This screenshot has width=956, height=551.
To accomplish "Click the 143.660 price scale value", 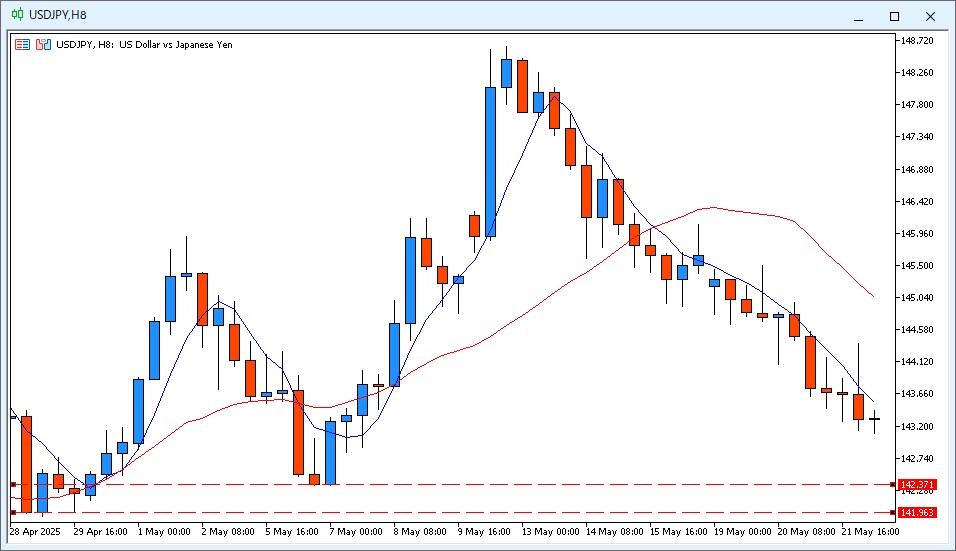I will (x=917, y=394).
